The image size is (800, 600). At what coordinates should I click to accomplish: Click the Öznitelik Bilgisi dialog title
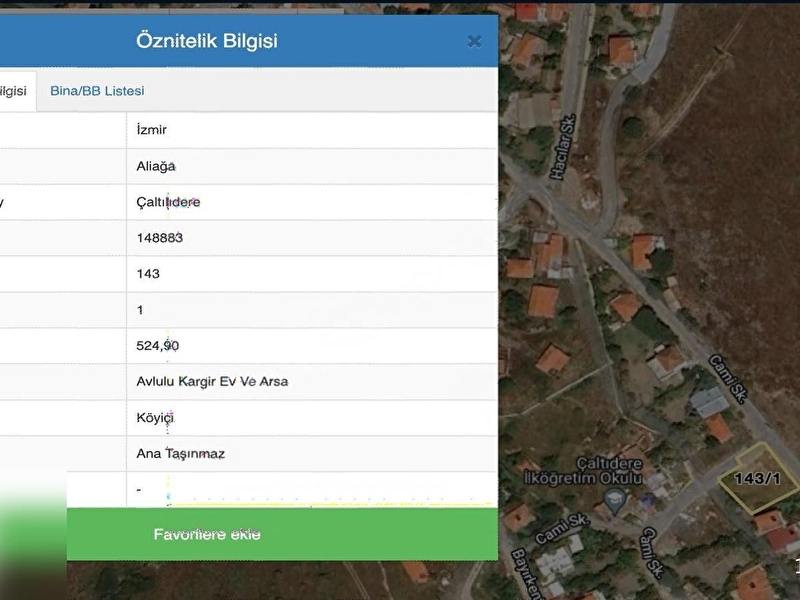207,41
